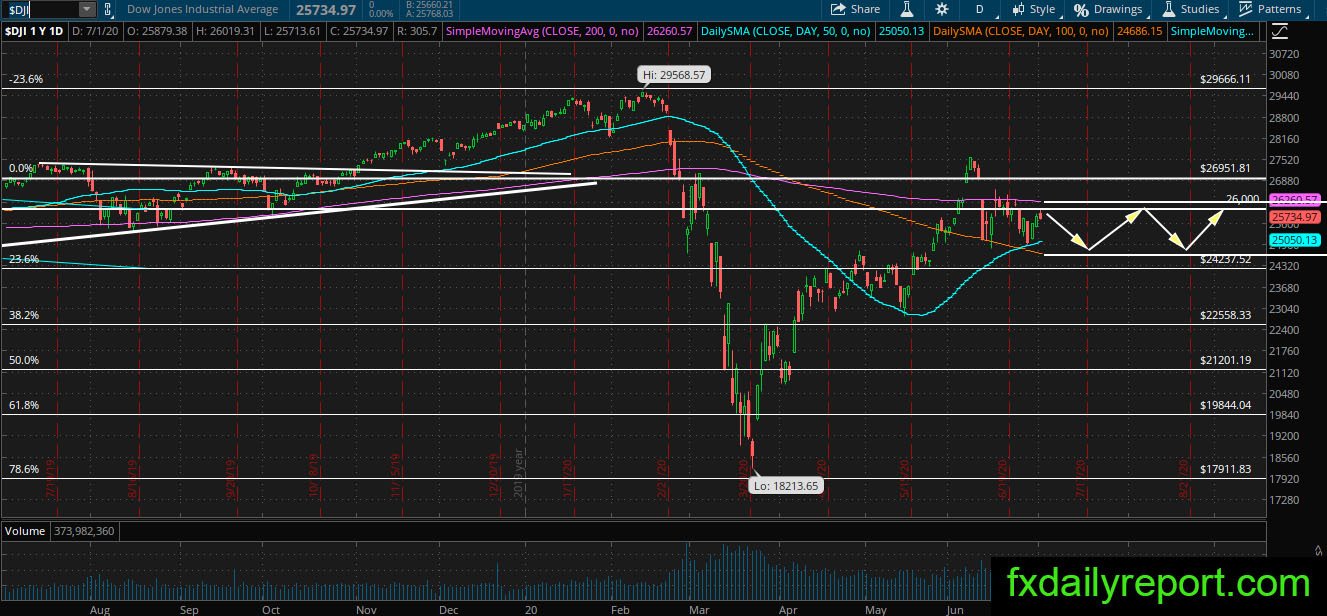Click the 61.8% Fibonacci level label
Image resolution: width=1327 pixels, height=616 pixels.
click(23, 405)
